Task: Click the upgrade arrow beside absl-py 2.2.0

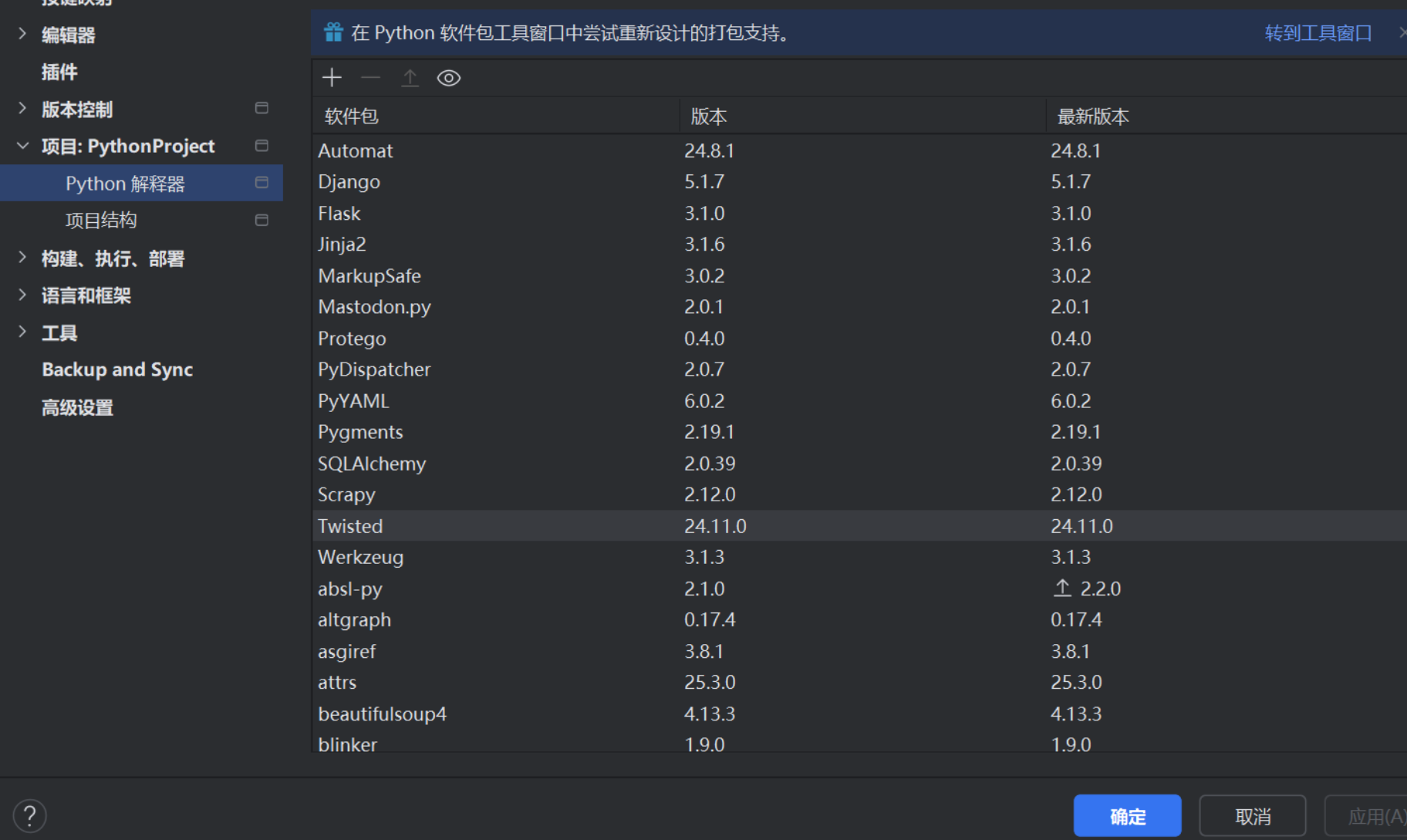Action: 1062,589
